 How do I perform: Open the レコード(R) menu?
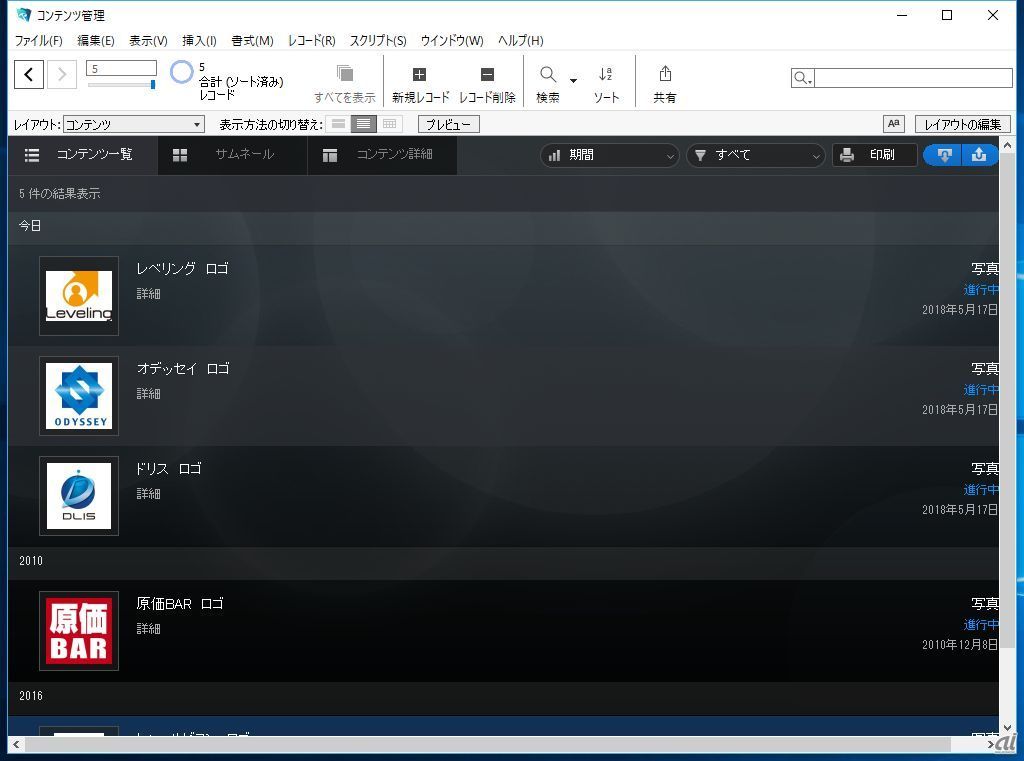(311, 41)
